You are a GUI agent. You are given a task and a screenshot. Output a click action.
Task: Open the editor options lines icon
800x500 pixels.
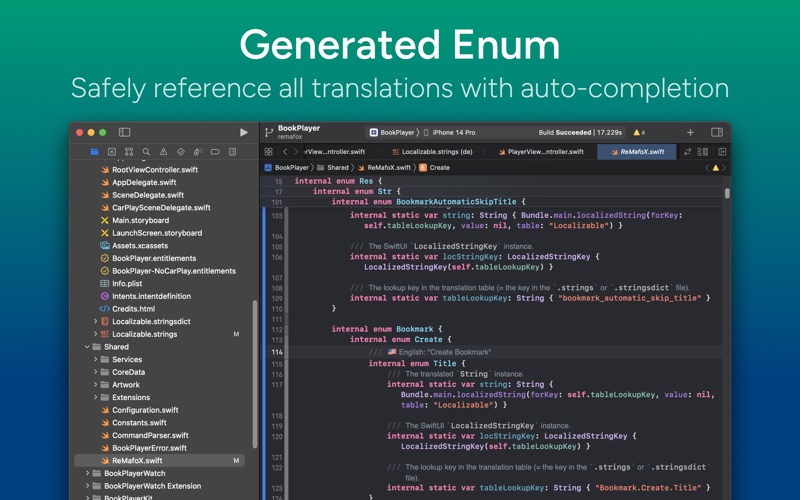pos(703,152)
